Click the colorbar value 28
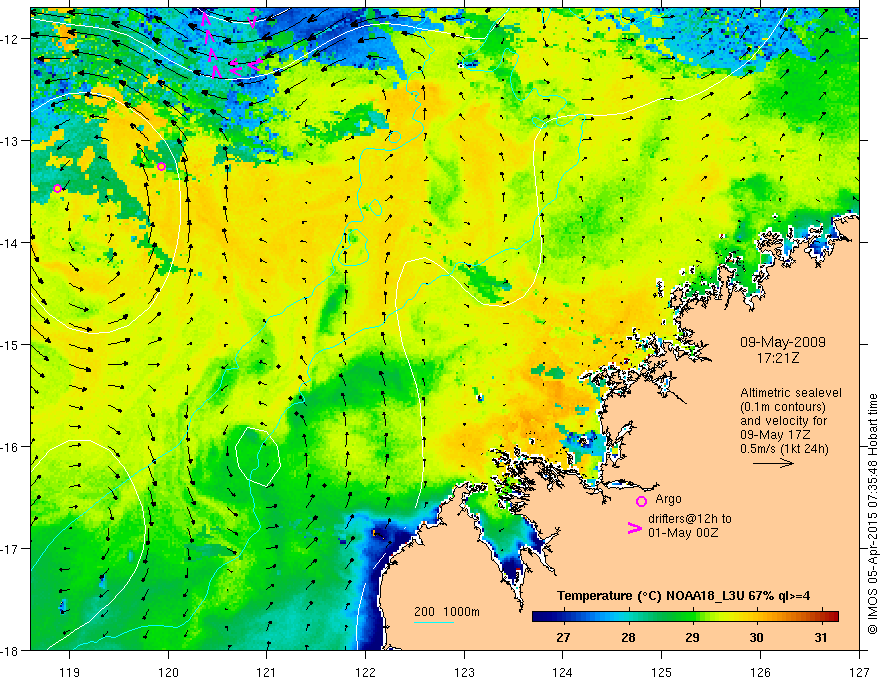The width and height of the screenshot is (880, 680). [x=628, y=638]
